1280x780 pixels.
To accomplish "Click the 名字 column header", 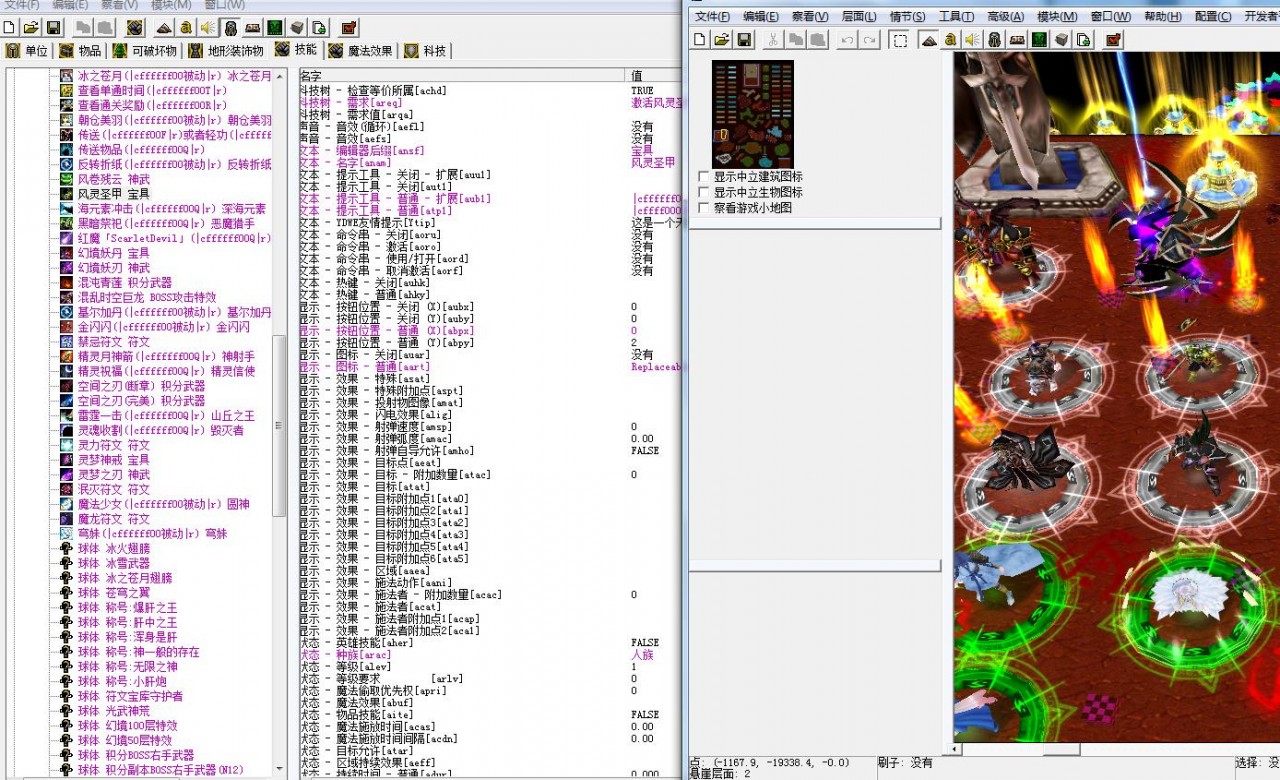I will [x=461, y=76].
